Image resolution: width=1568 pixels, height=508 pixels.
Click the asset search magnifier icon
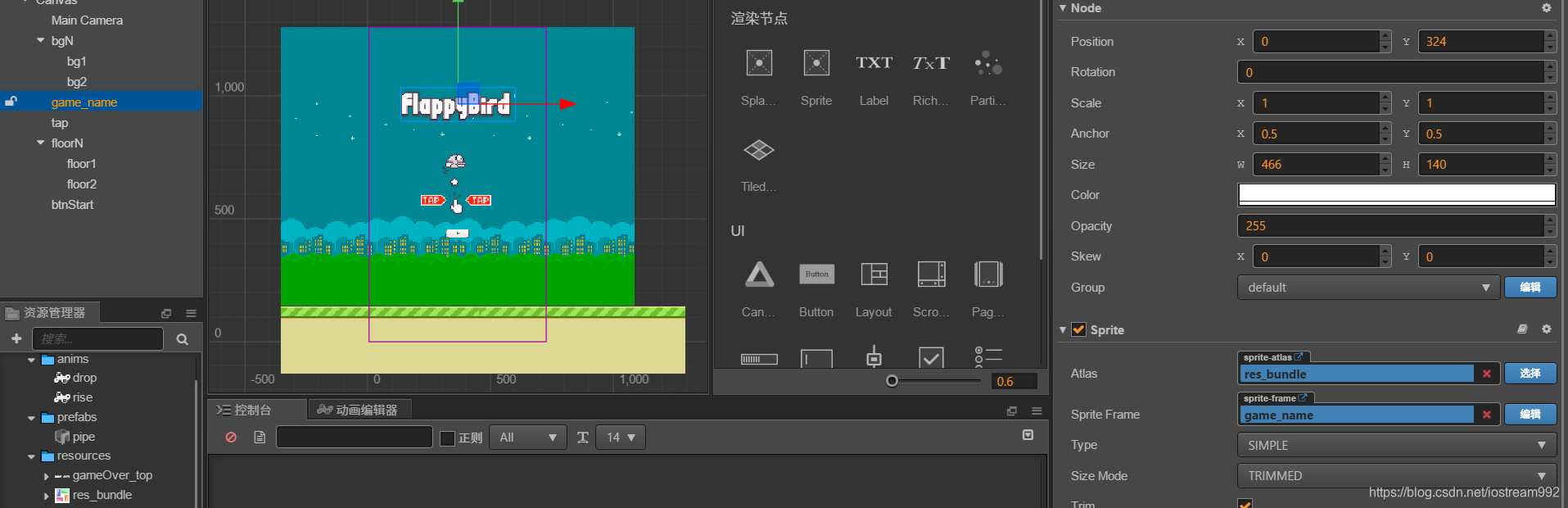pyautogui.click(x=183, y=339)
